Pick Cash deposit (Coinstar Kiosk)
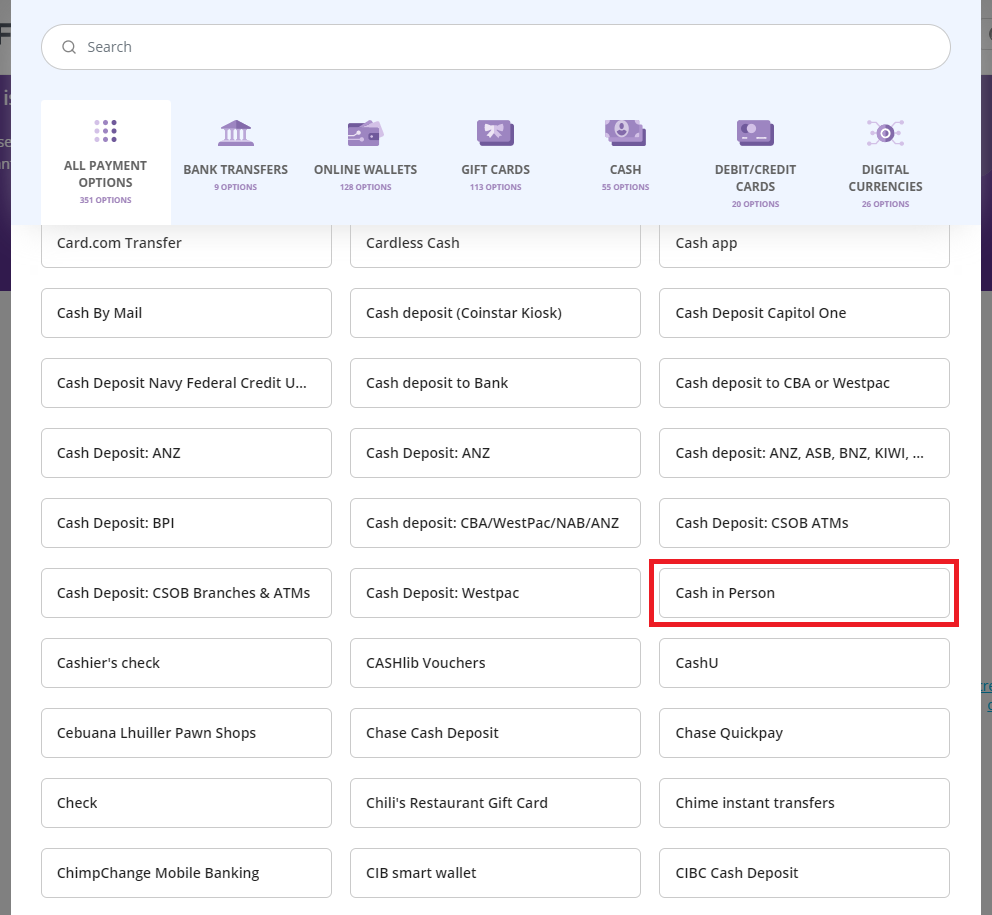Viewport: 992px width, 915px height. coord(495,313)
